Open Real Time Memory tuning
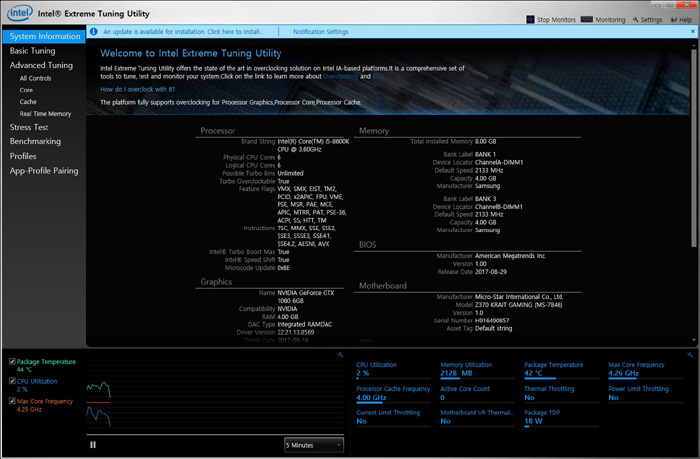 tap(45, 114)
